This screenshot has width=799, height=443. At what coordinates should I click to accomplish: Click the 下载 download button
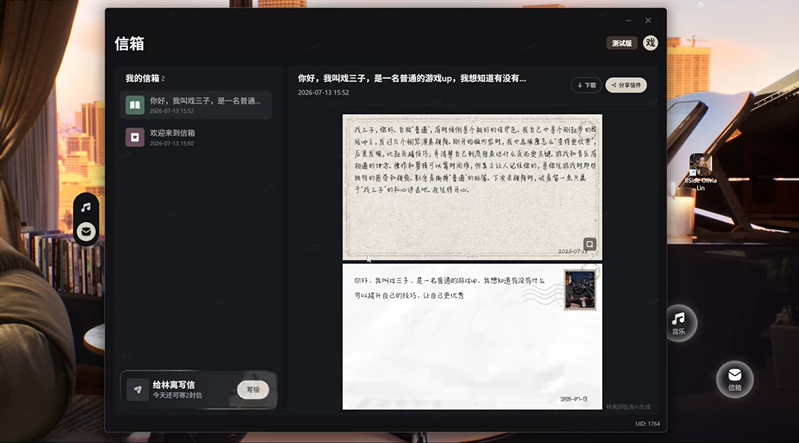point(586,85)
